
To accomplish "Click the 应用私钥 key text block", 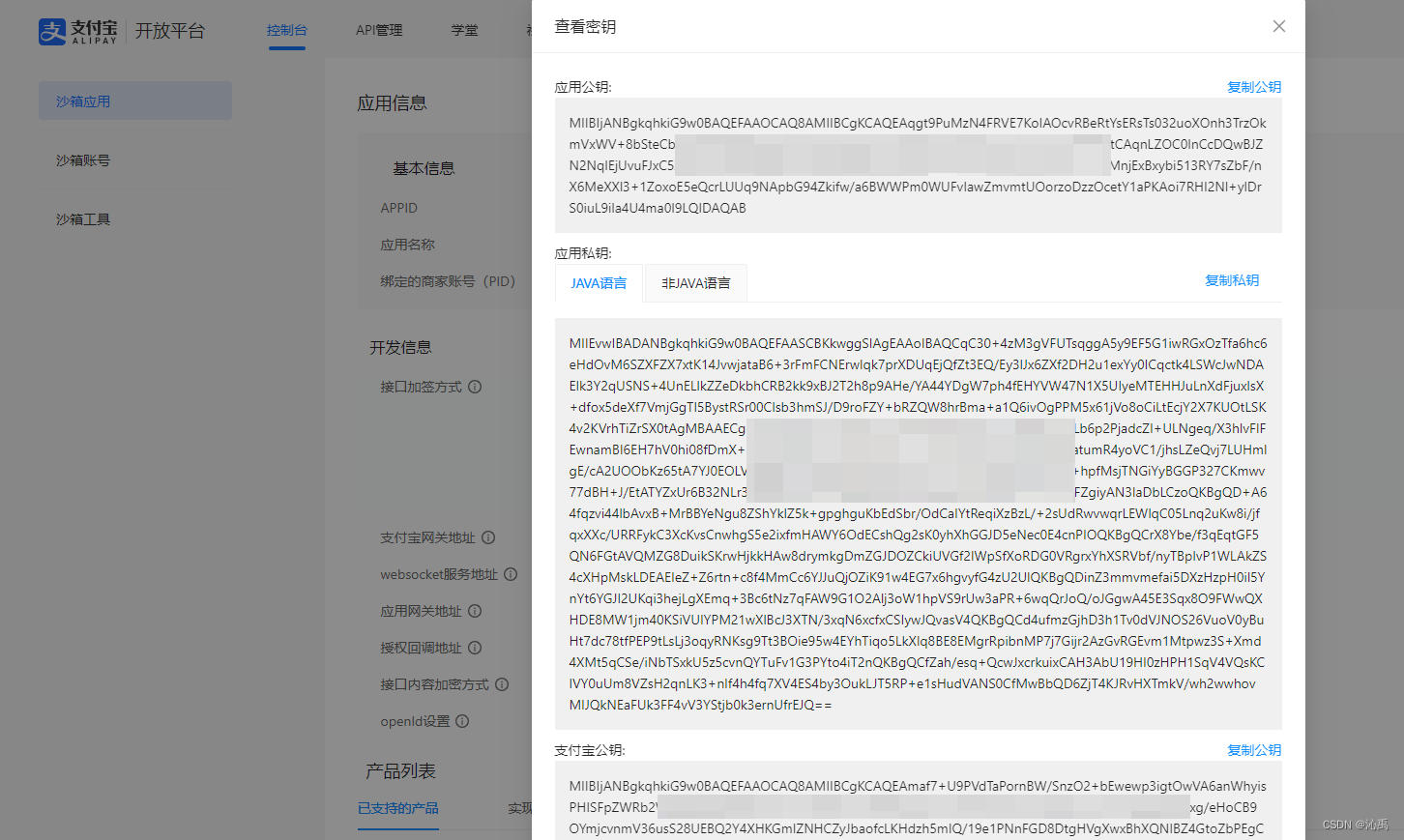I will [918, 524].
